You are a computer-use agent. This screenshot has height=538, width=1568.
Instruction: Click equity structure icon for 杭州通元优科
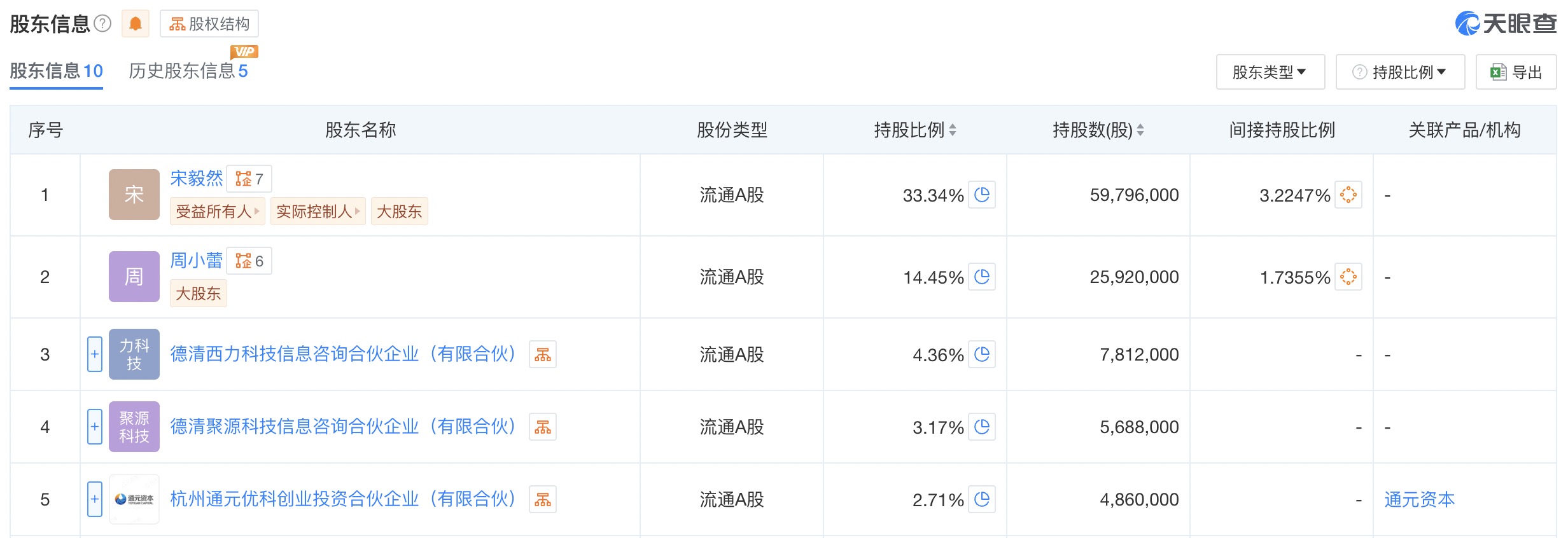pyautogui.click(x=542, y=500)
